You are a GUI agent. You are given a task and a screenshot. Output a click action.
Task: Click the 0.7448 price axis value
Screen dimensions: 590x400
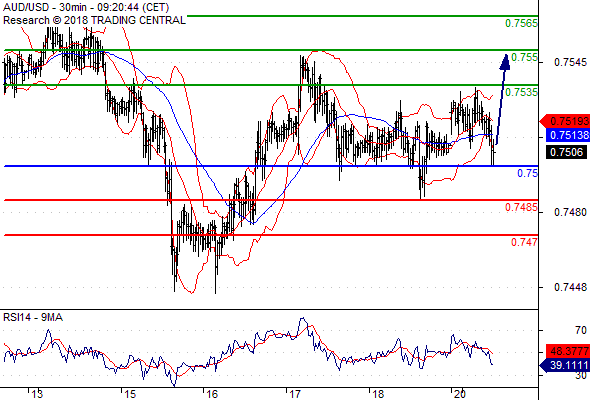click(x=570, y=287)
